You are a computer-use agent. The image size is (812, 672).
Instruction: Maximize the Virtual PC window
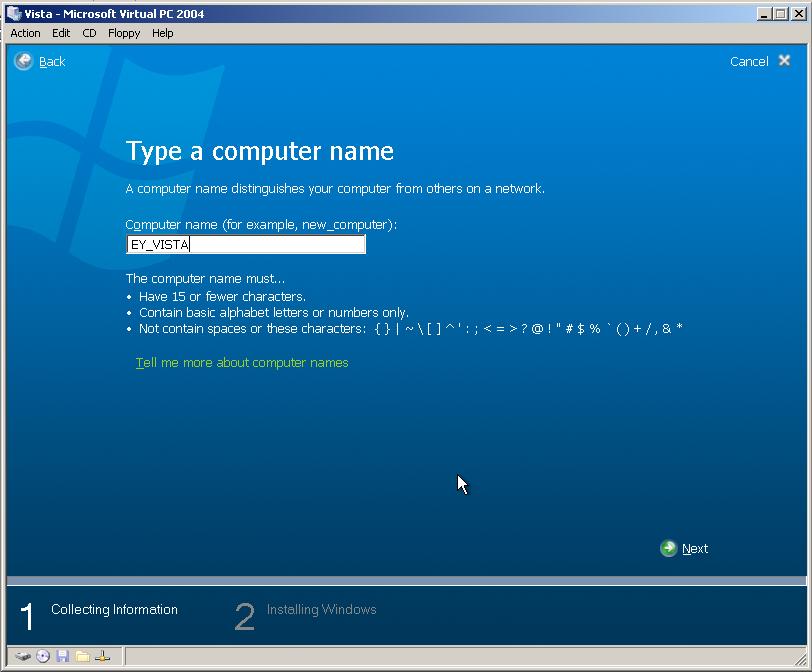tap(781, 14)
